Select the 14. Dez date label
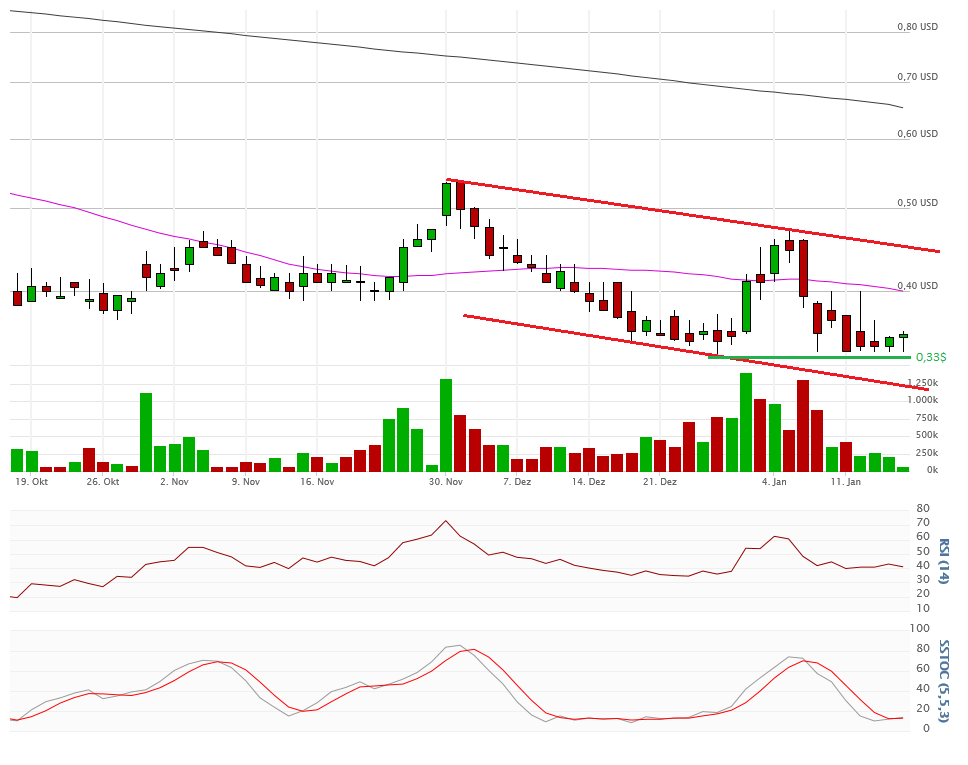This screenshot has height=765, width=968. click(x=588, y=482)
